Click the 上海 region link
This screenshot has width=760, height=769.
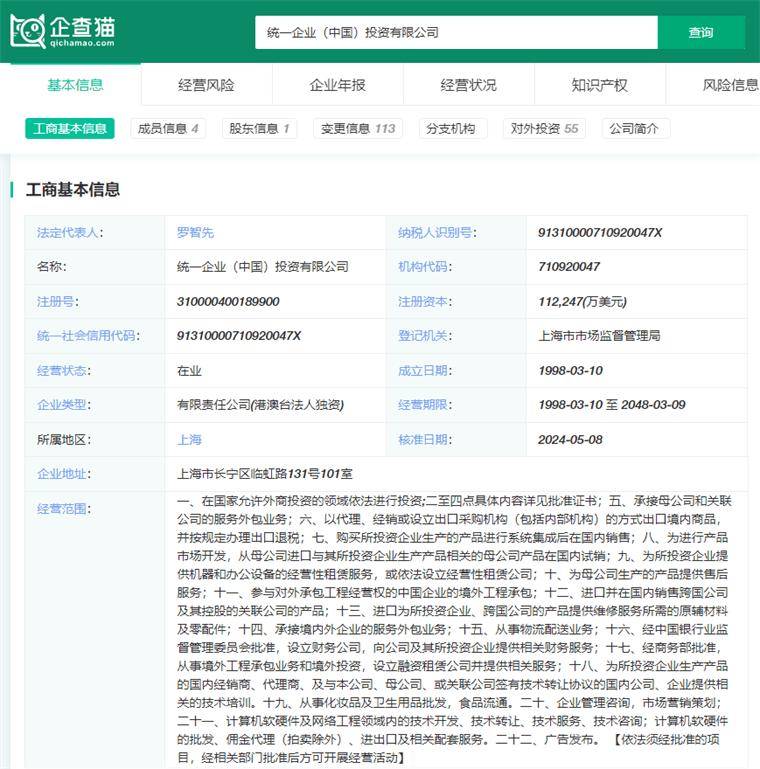pyautogui.click(x=189, y=439)
